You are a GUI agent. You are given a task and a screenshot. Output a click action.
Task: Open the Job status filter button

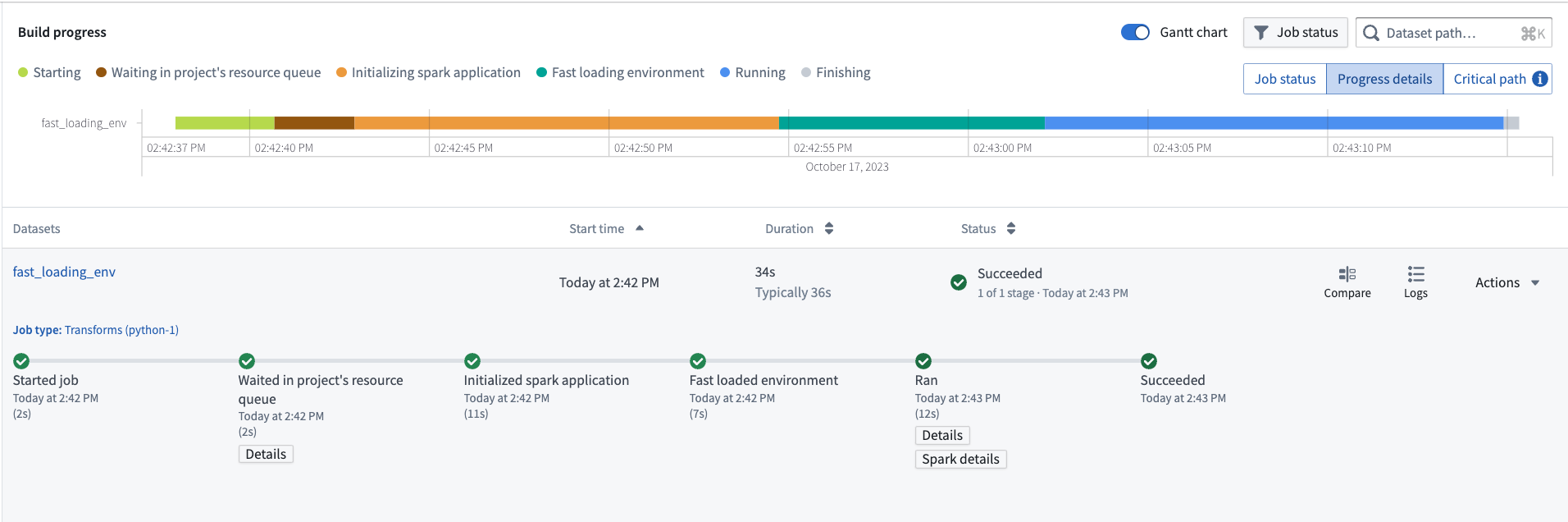[x=1296, y=32]
